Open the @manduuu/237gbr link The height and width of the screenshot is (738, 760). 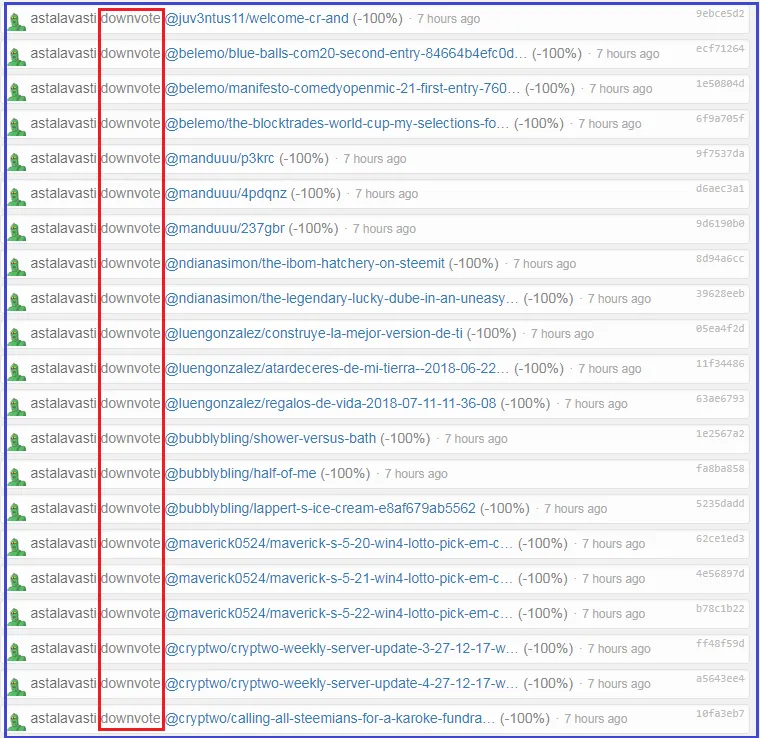click(225, 228)
